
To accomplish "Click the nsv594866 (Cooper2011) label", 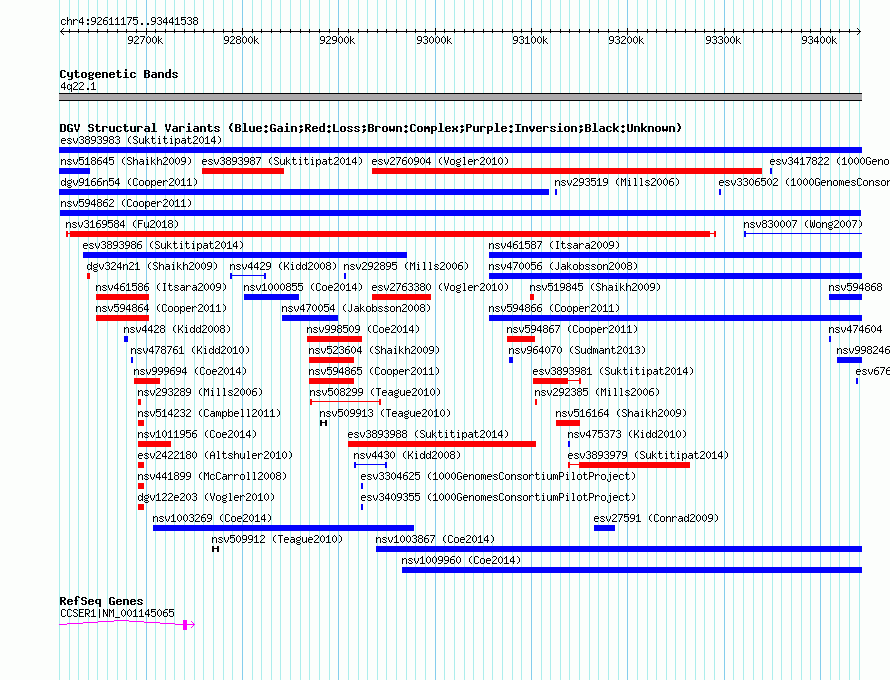I will [x=554, y=308].
